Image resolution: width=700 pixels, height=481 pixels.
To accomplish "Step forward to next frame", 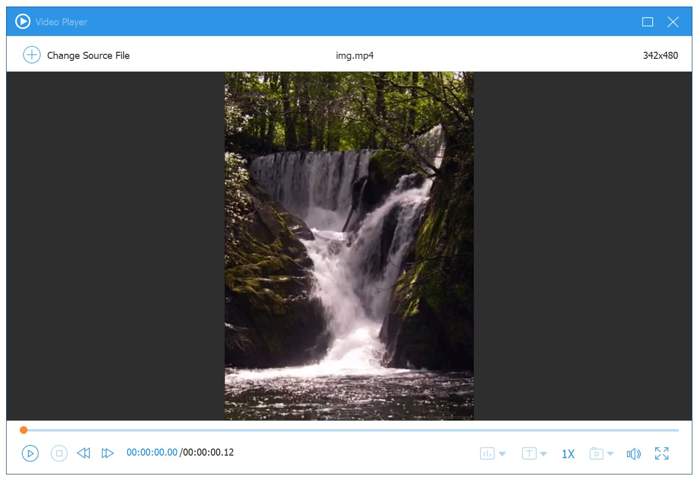I will click(x=108, y=453).
